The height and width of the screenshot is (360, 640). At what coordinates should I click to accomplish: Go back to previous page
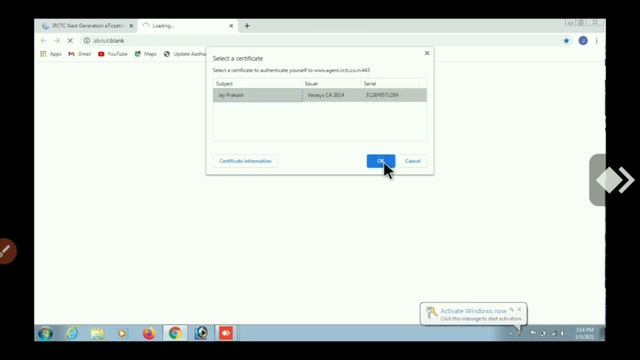point(44,40)
